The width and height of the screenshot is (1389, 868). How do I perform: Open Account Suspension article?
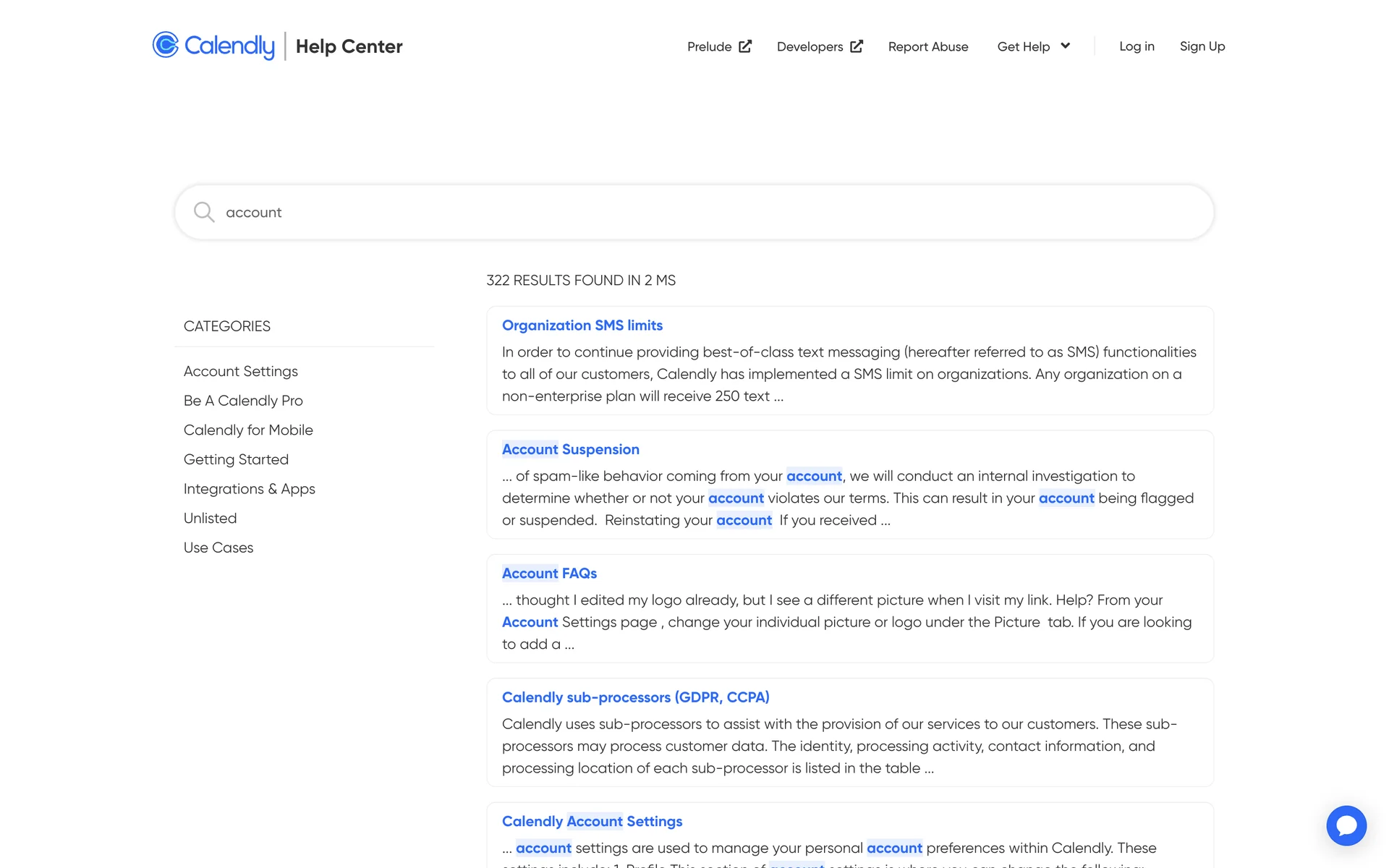coord(570,449)
